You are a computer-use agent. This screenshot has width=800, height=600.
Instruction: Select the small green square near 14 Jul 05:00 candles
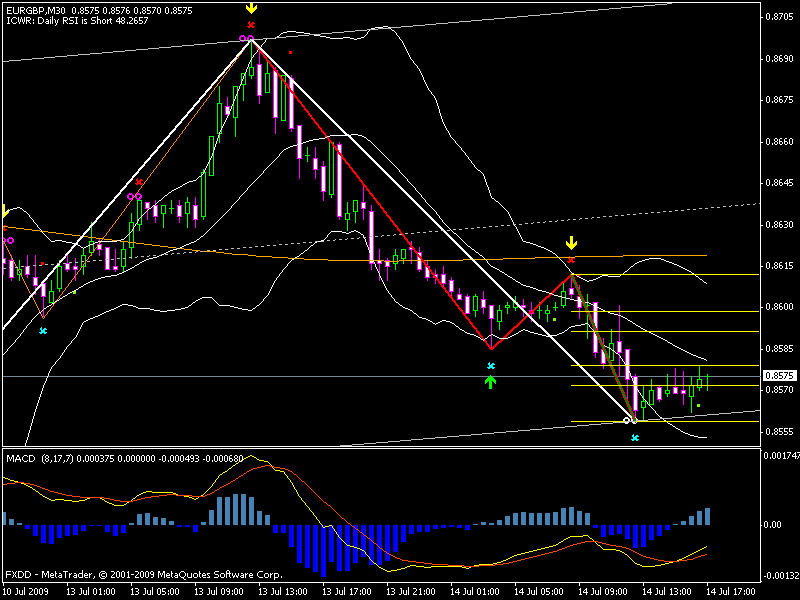(555, 319)
